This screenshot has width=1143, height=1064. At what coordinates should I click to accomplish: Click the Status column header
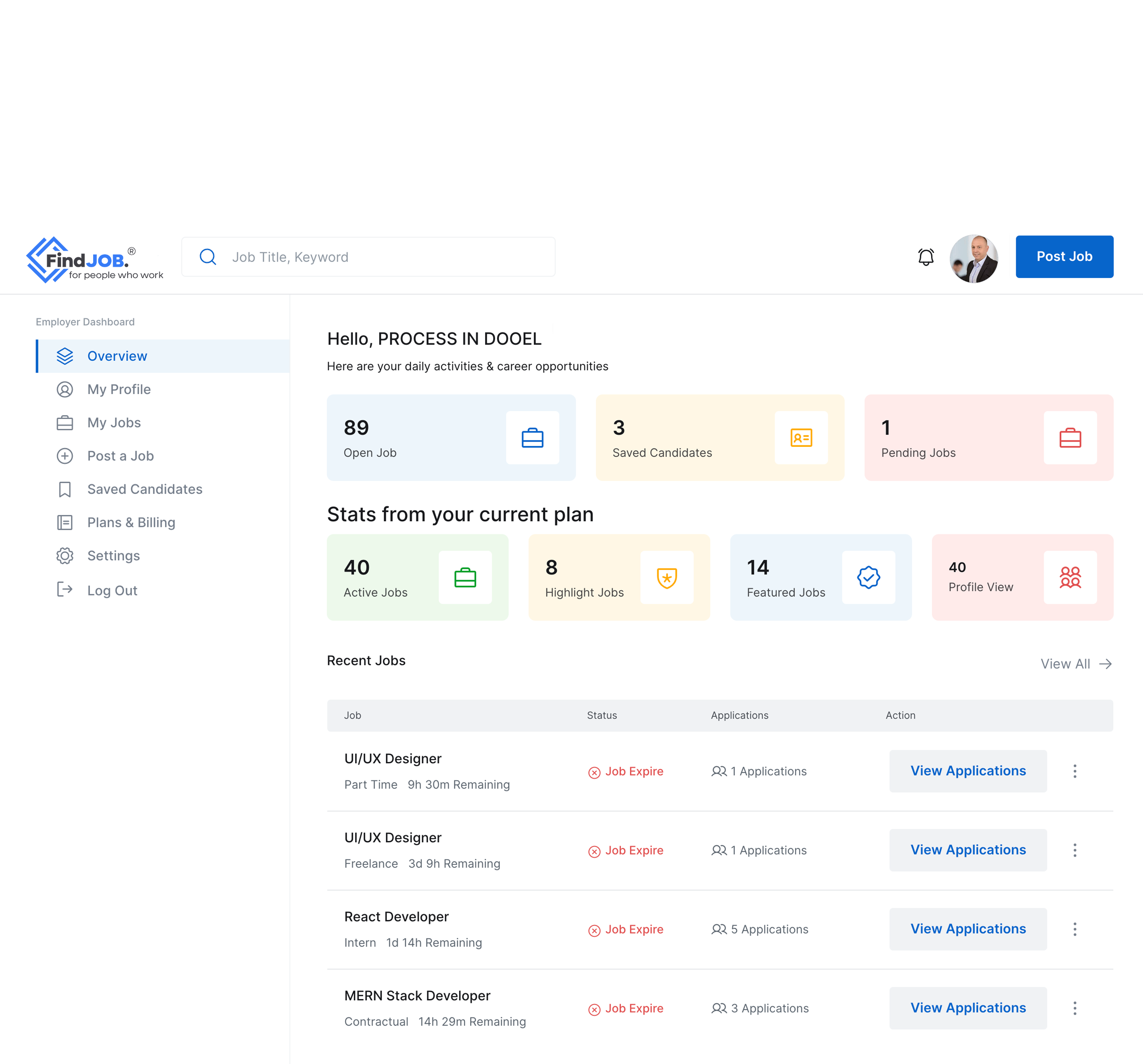[602, 715]
